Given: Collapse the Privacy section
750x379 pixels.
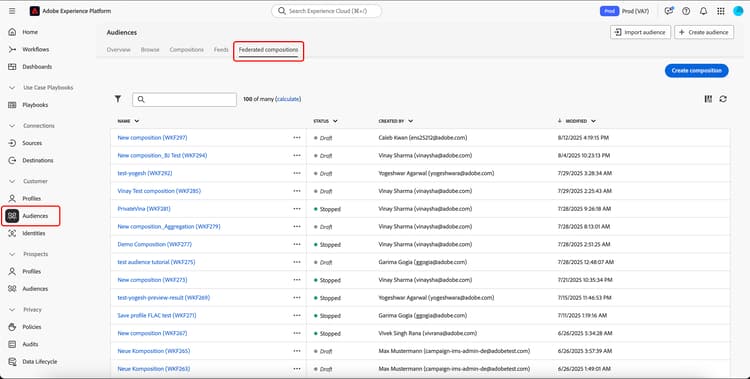Looking at the screenshot, I should tap(12, 310).
